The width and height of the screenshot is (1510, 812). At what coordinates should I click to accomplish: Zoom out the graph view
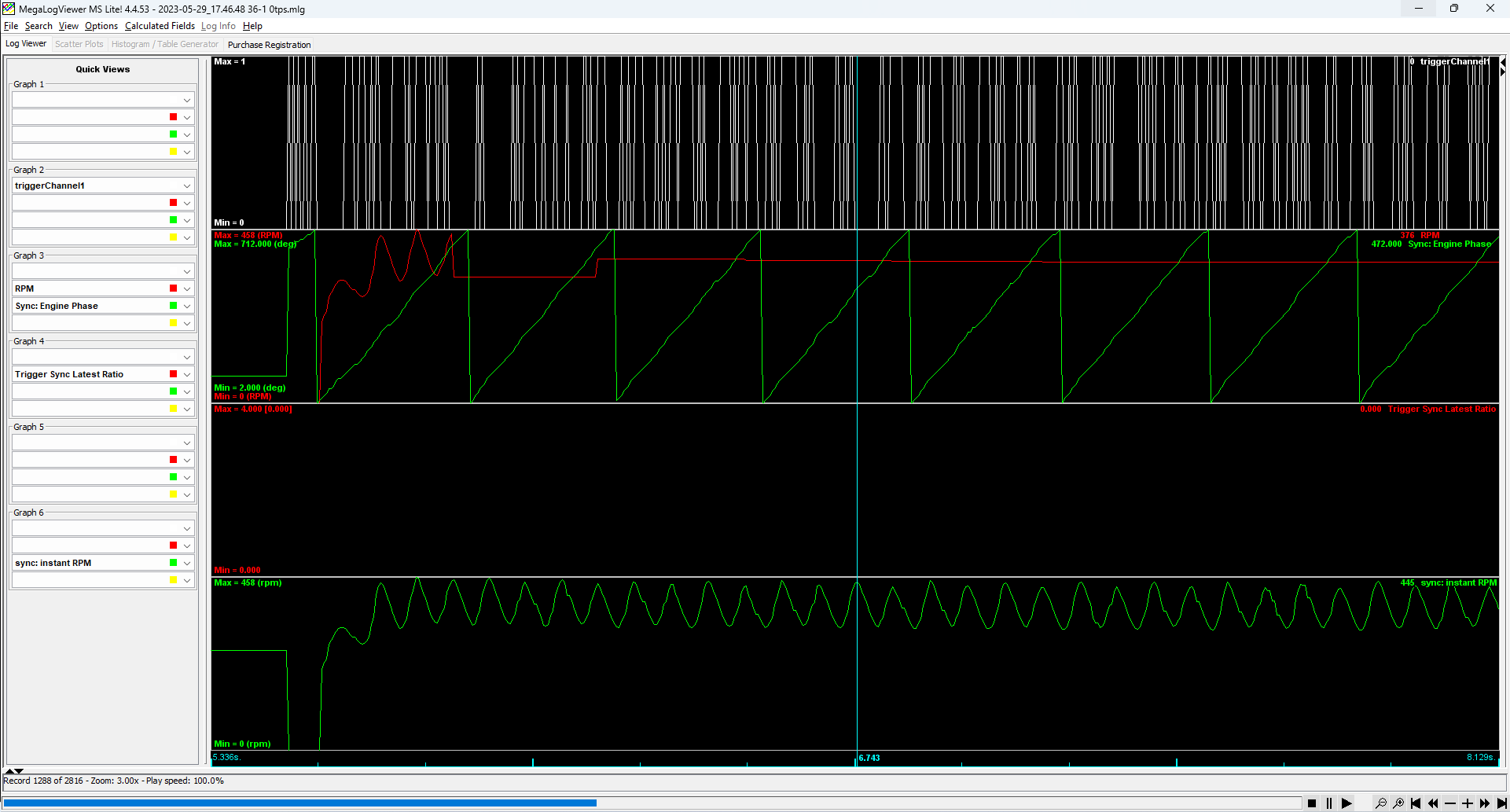1381,803
